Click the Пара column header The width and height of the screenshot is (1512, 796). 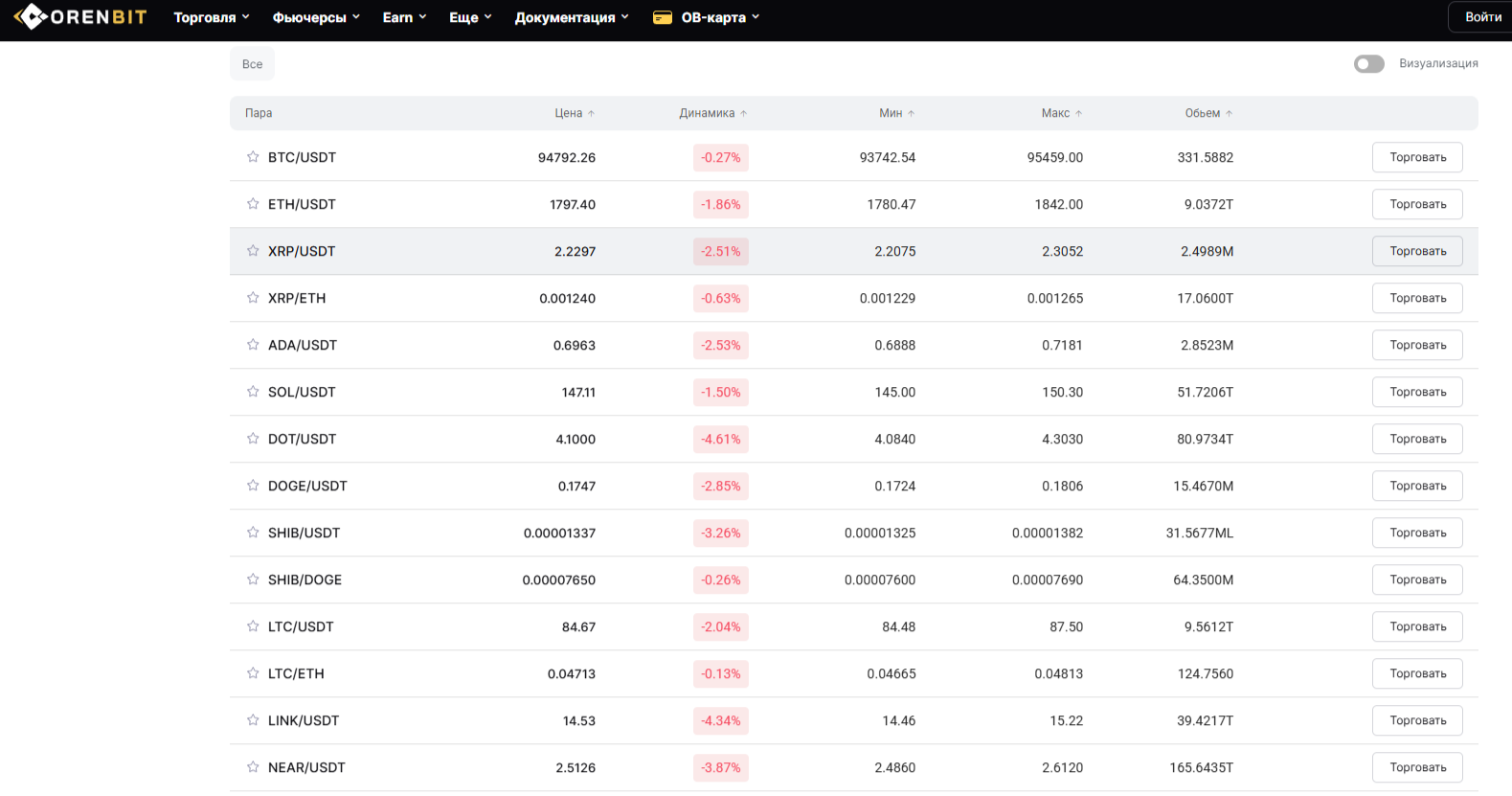[x=259, y=113]
